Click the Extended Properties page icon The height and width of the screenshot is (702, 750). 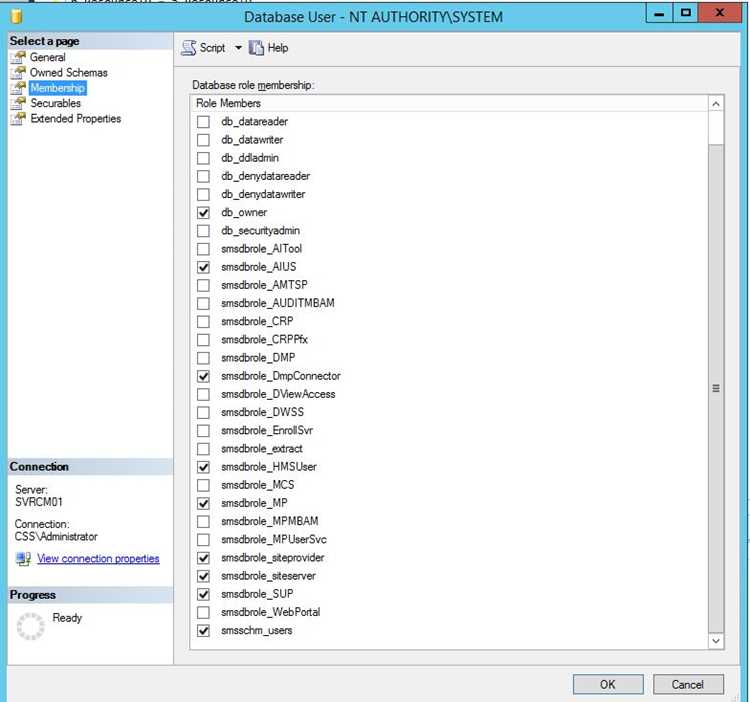pyautogui.click(x=18, y=119)
